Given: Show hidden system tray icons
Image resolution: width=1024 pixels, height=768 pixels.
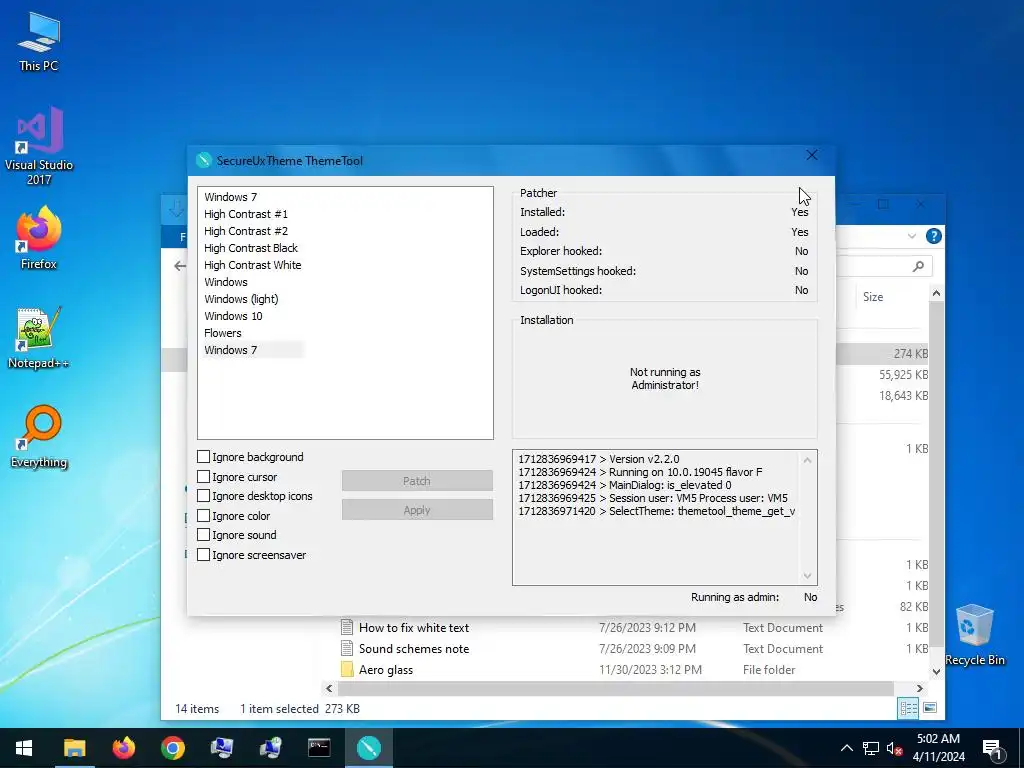Looking at the screenshot, I should click(846, 748).
